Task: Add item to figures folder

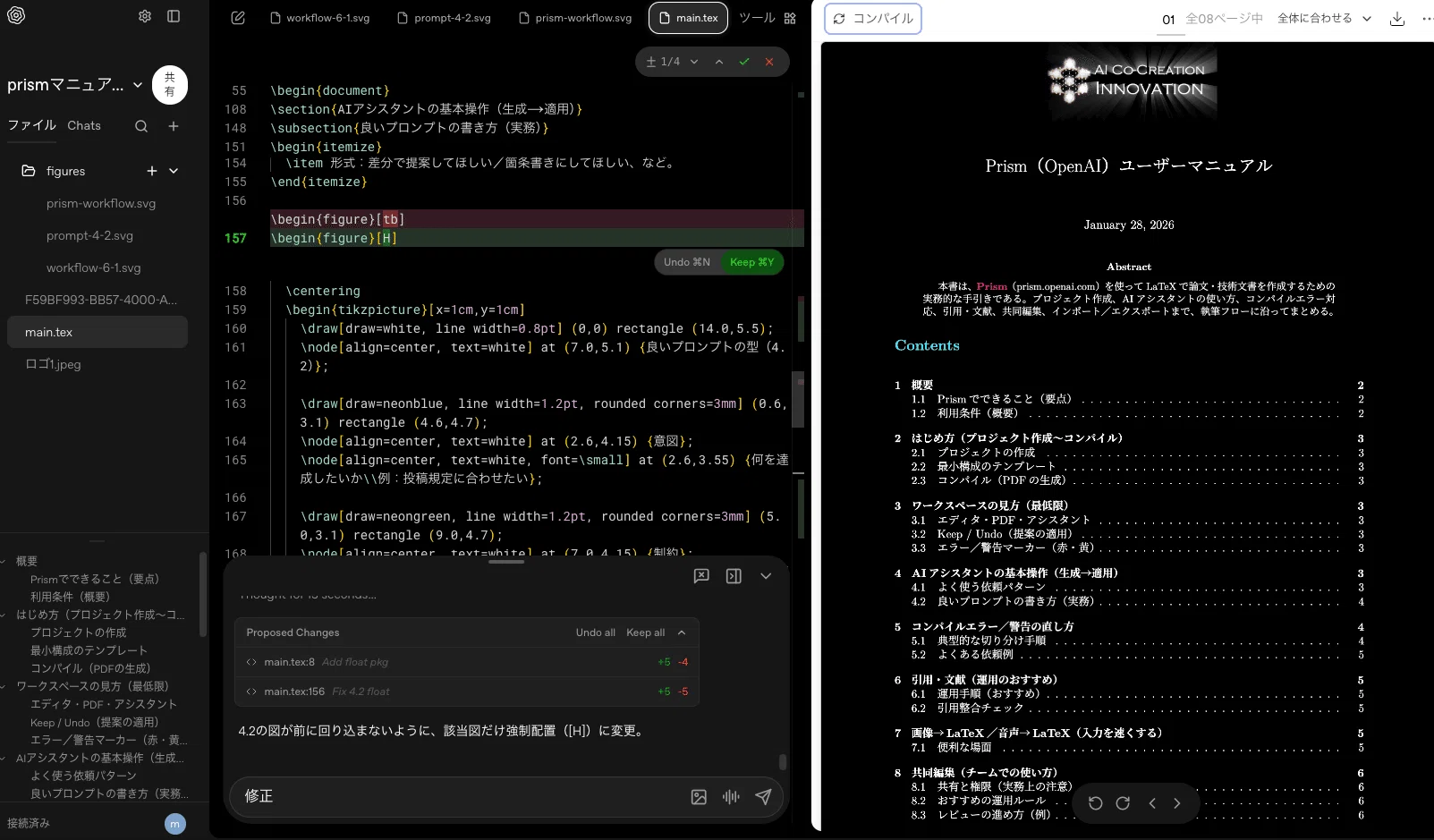Action: [x=152, y=171]
